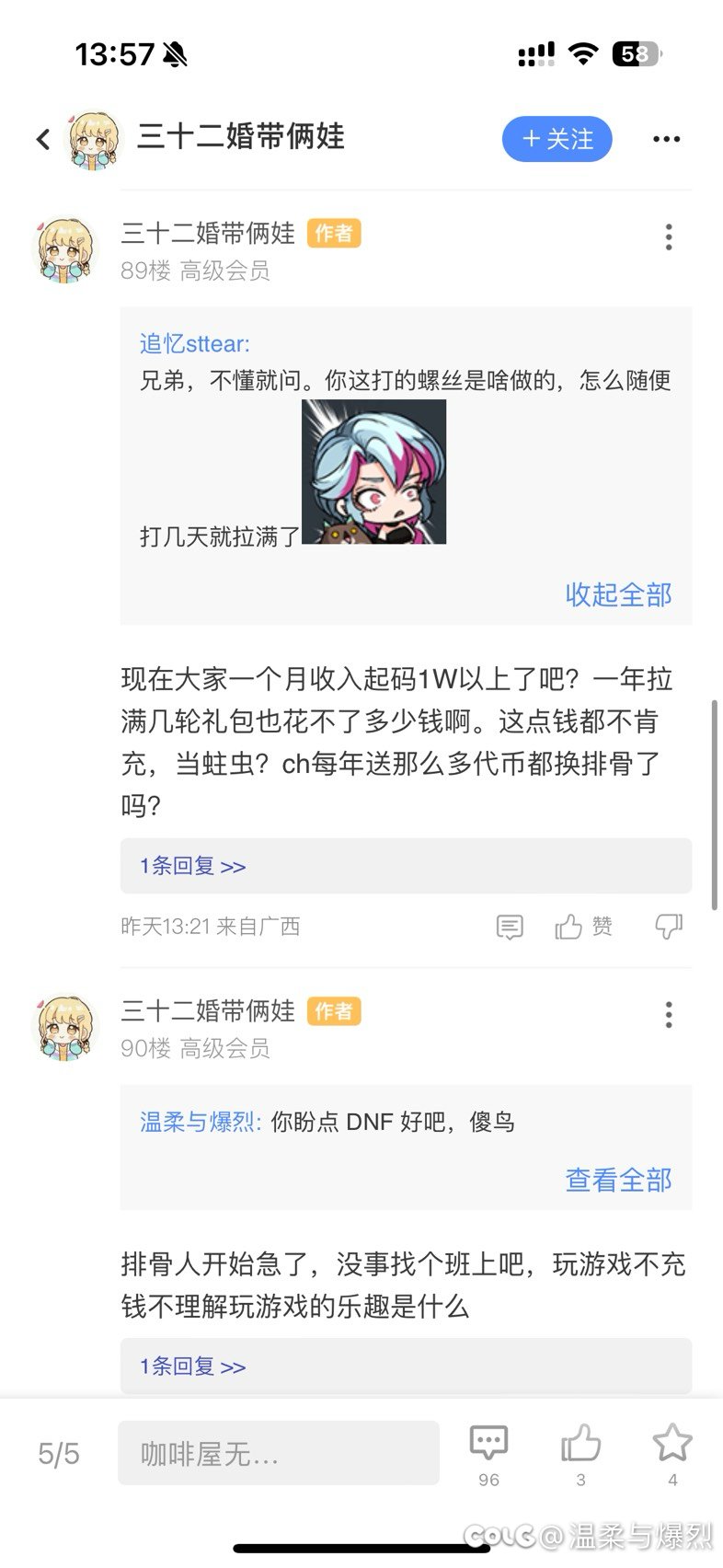The height and width of the screenshot is (1568, 723).
Task: Open quoted user 温柔与爆烈 profile link
Action: [200, 1122]
